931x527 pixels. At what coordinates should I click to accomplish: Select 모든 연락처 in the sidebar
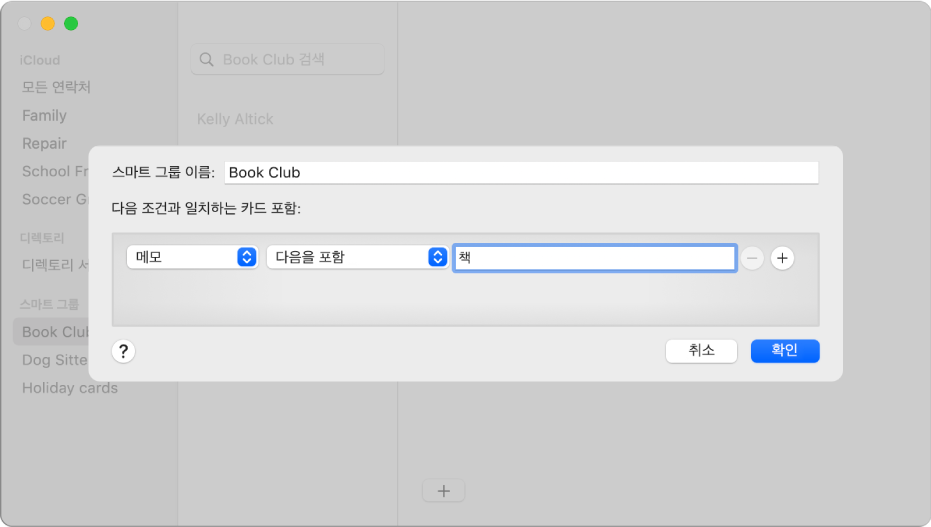[x=57, y=88]
